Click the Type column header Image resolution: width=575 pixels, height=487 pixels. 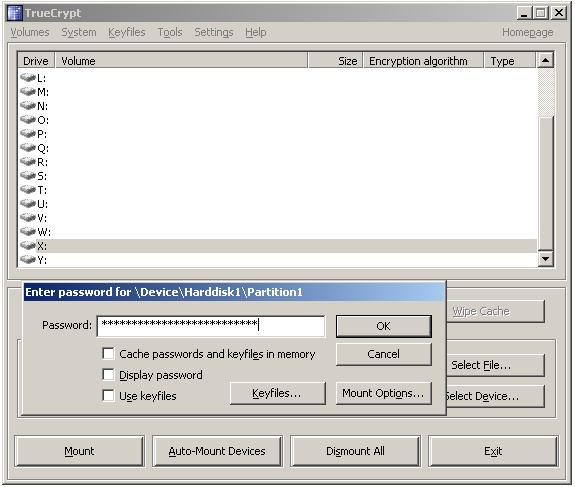510,61
